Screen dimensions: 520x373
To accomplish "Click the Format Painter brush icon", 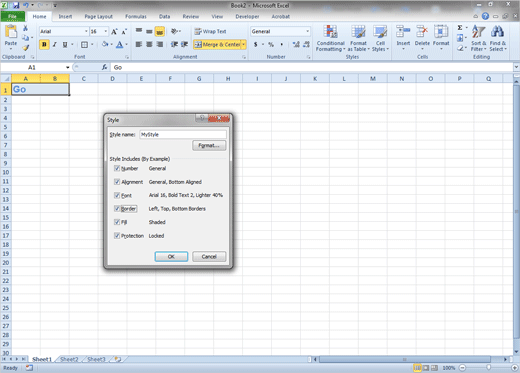I will tap(26, 48).
